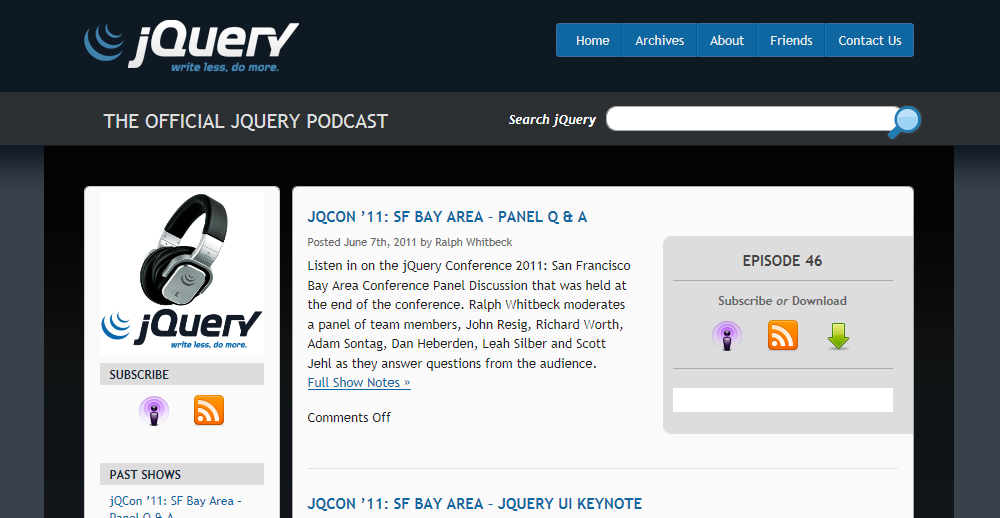Click the 'Episode 46' heading
This screenshot has height=518, width=1000.
click(x=783, y=261)
